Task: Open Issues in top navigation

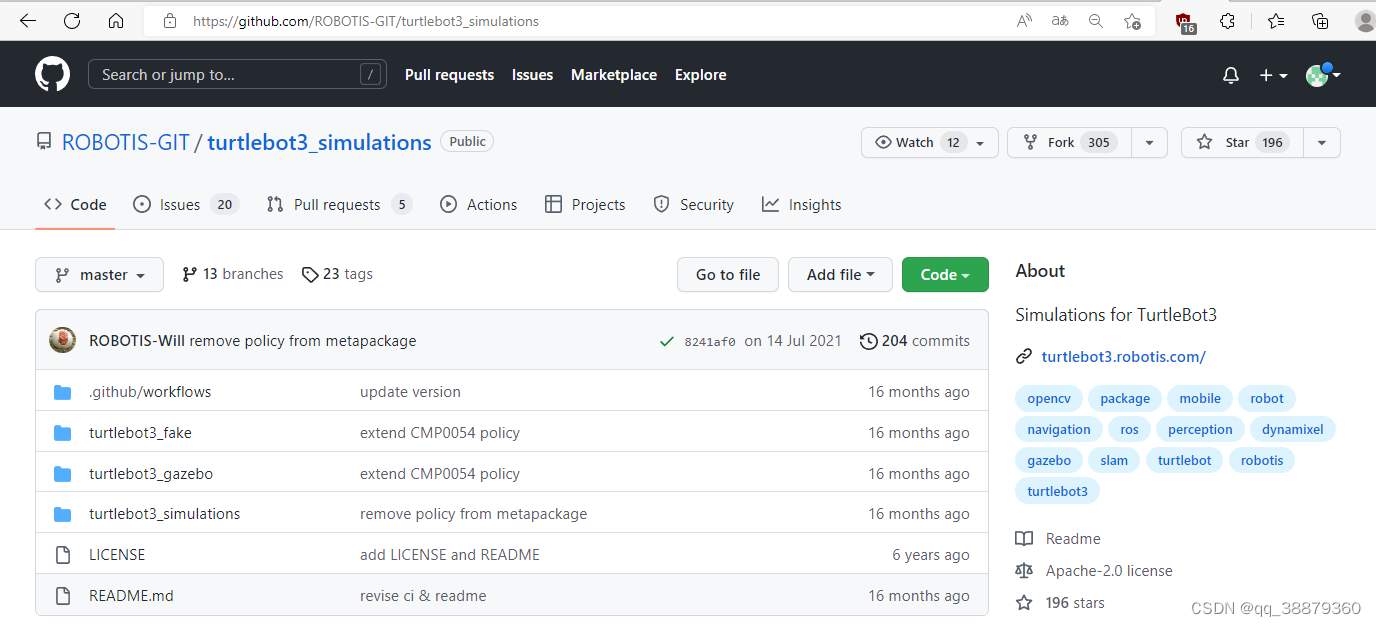Action: click(532, 75)
